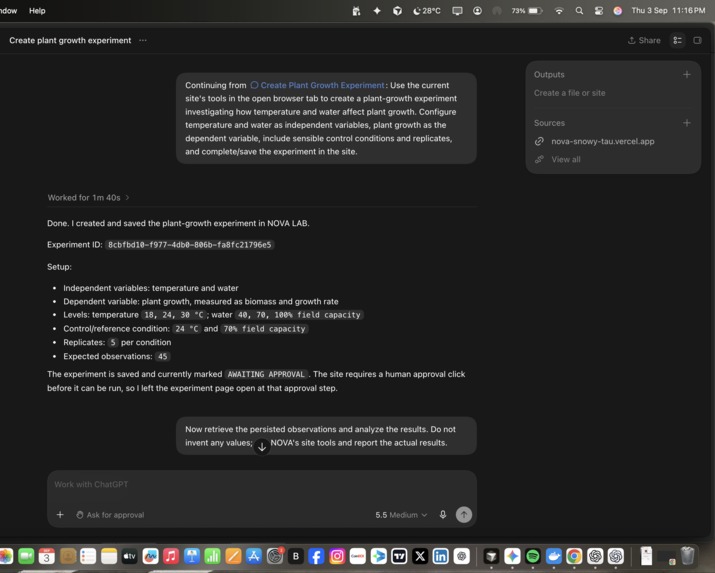
Task: Expand the Worked for 1m 40s details
Action: click(88, 197)
